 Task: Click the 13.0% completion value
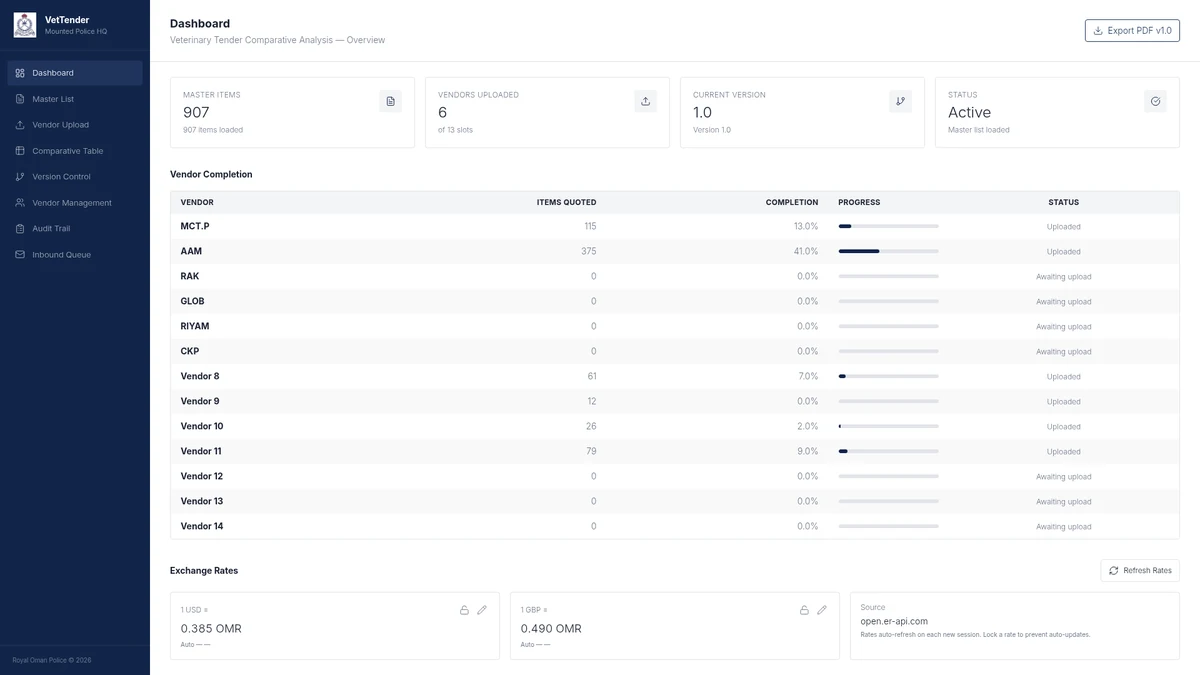coord(806,226)
